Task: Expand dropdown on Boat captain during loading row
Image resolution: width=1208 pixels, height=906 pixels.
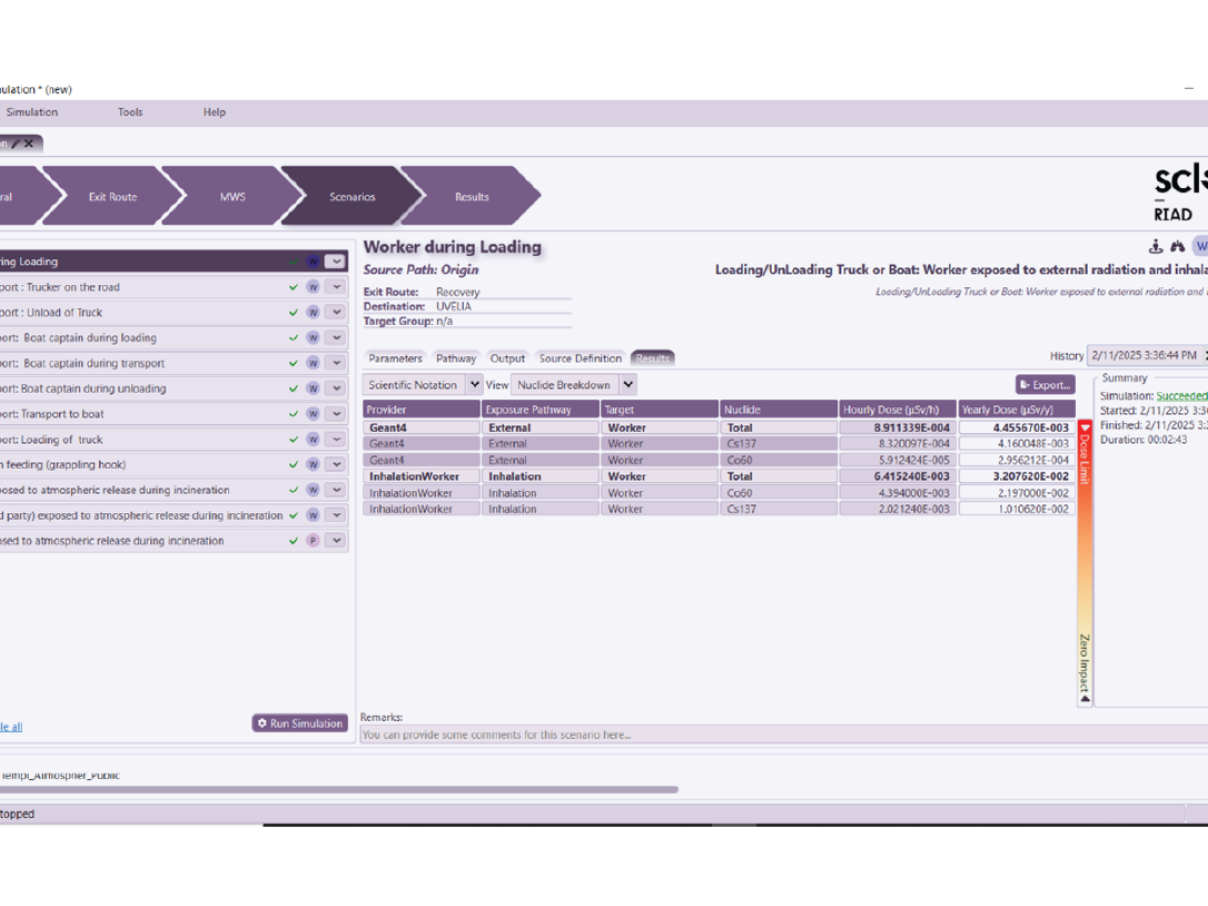Action: pyautogui.click(x=336, y=338)
